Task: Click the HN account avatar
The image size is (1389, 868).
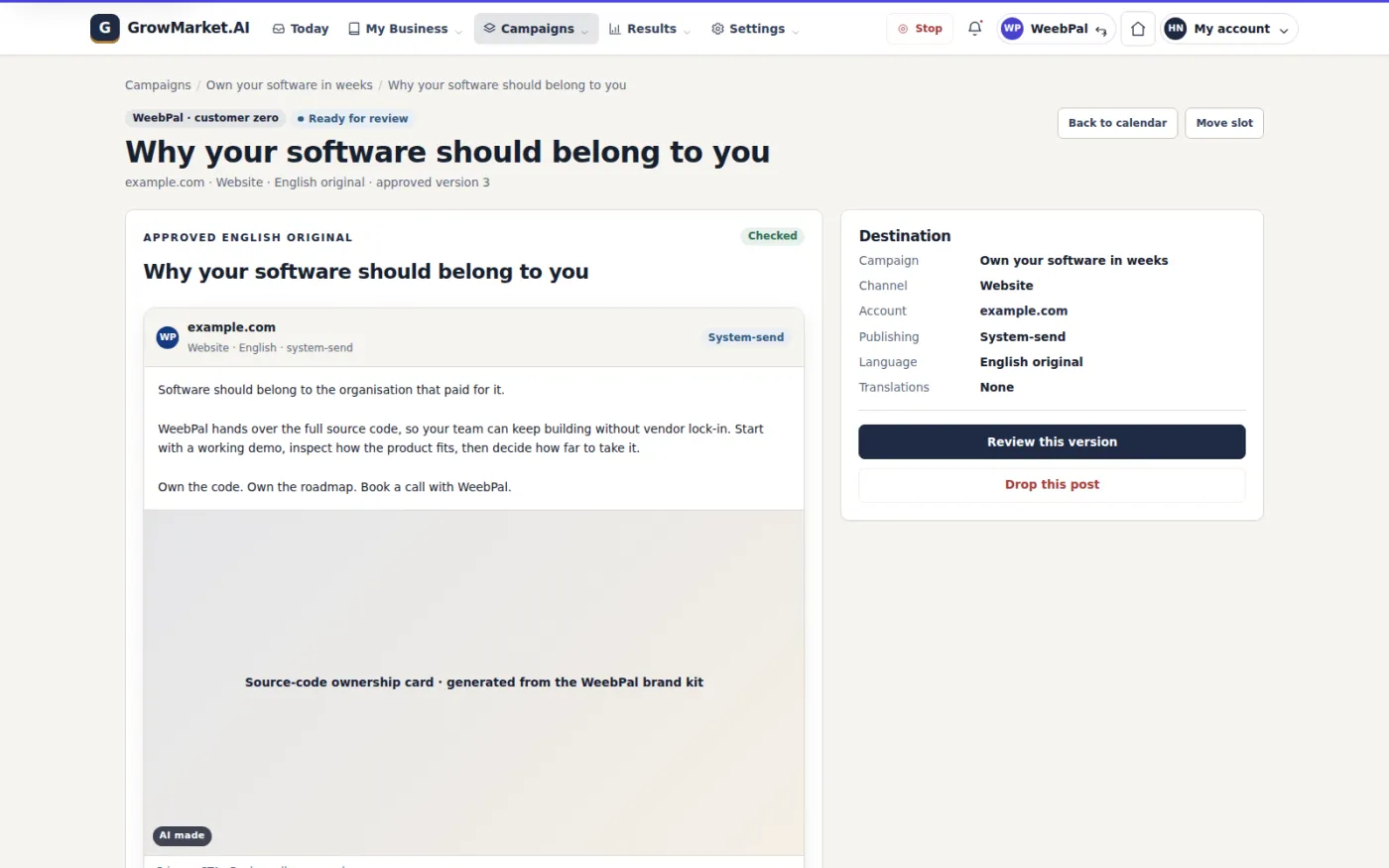Action: click(1176, 29)
